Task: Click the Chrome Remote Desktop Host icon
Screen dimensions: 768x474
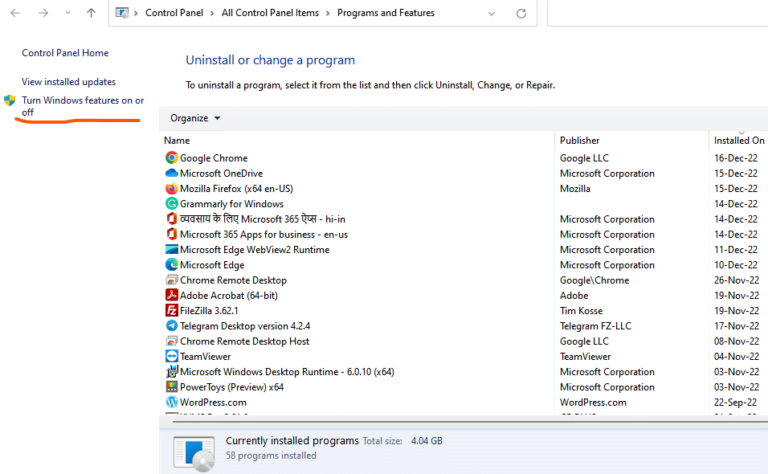Action: 171,341
